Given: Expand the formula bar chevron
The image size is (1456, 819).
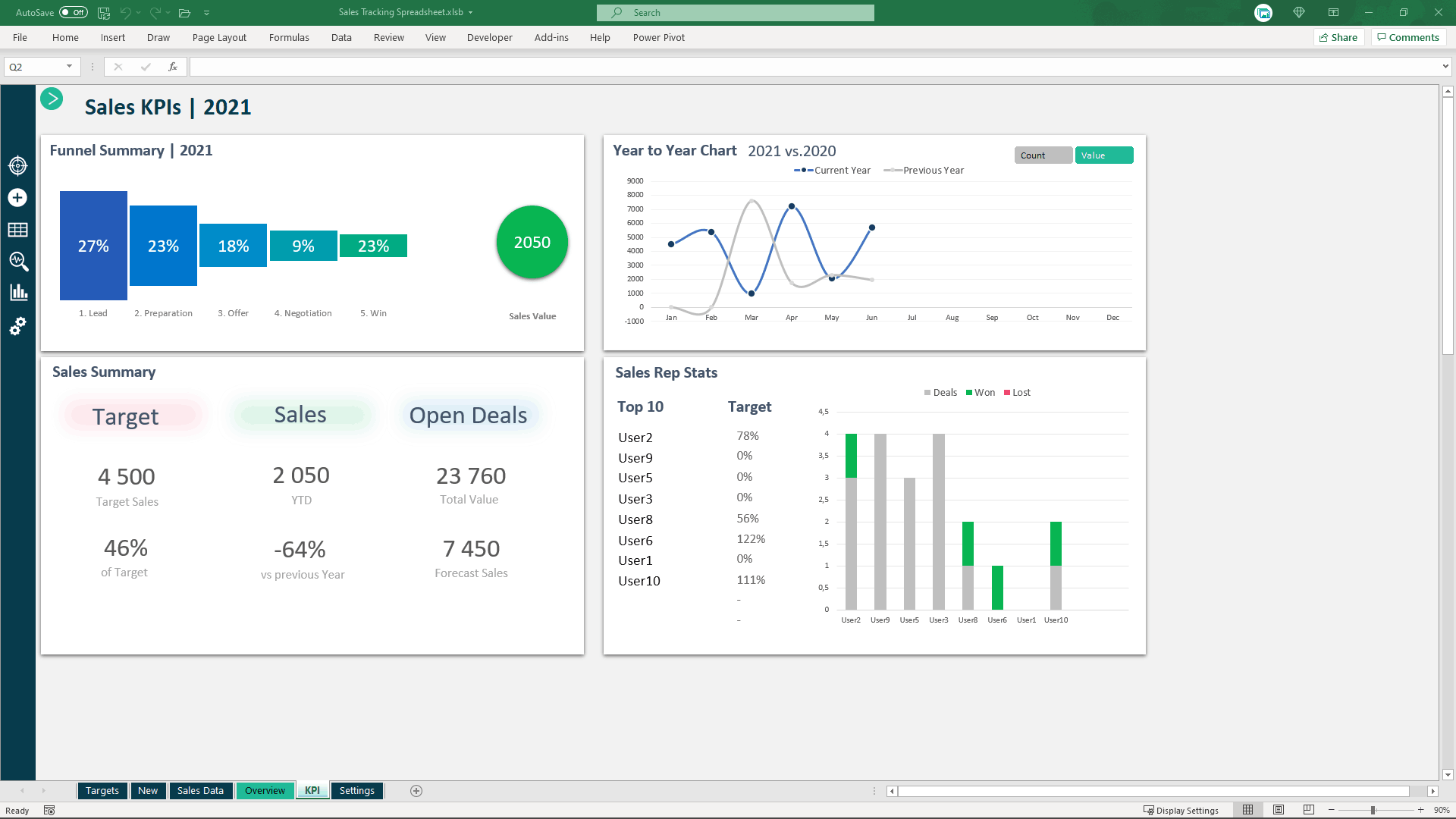Looking at the screenshot, I should point(1445,67).
